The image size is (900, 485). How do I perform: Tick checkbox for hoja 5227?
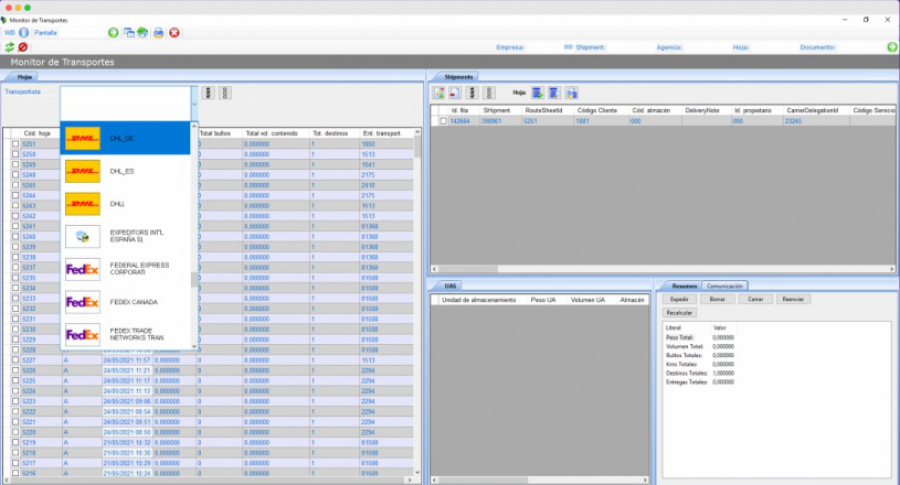coord(15,360)
